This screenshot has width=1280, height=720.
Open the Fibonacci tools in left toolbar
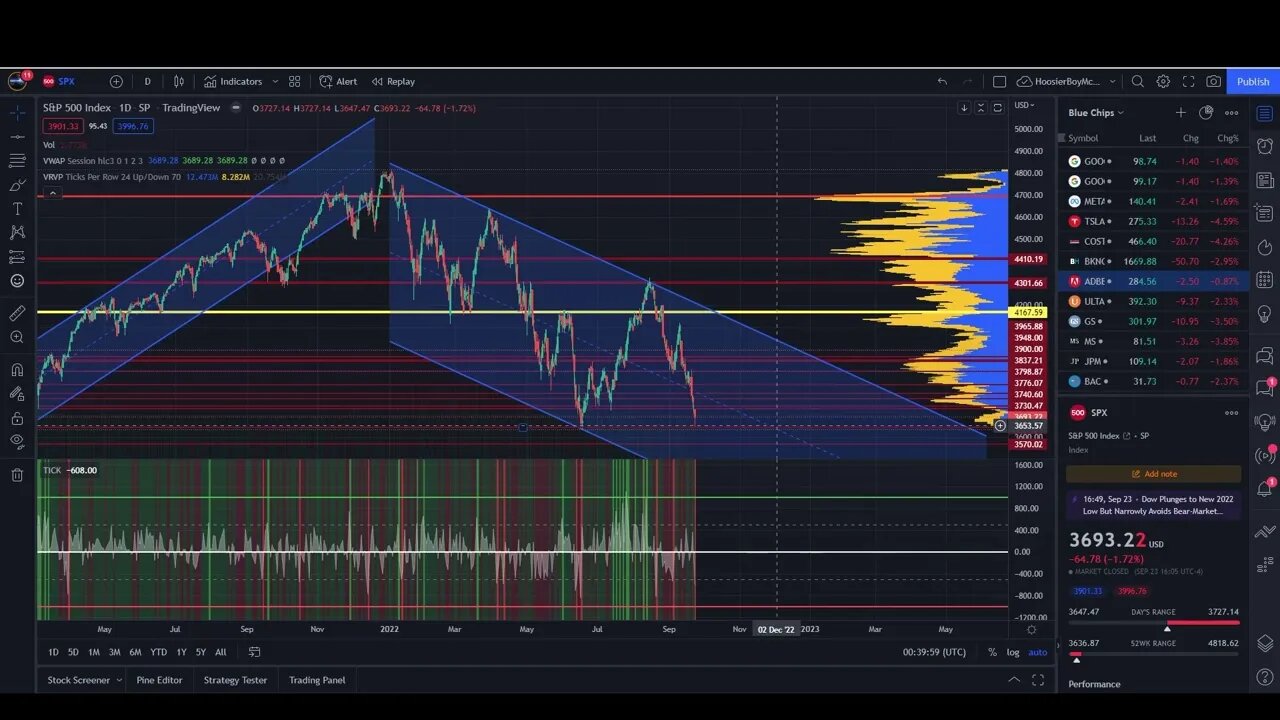[17, 160]
